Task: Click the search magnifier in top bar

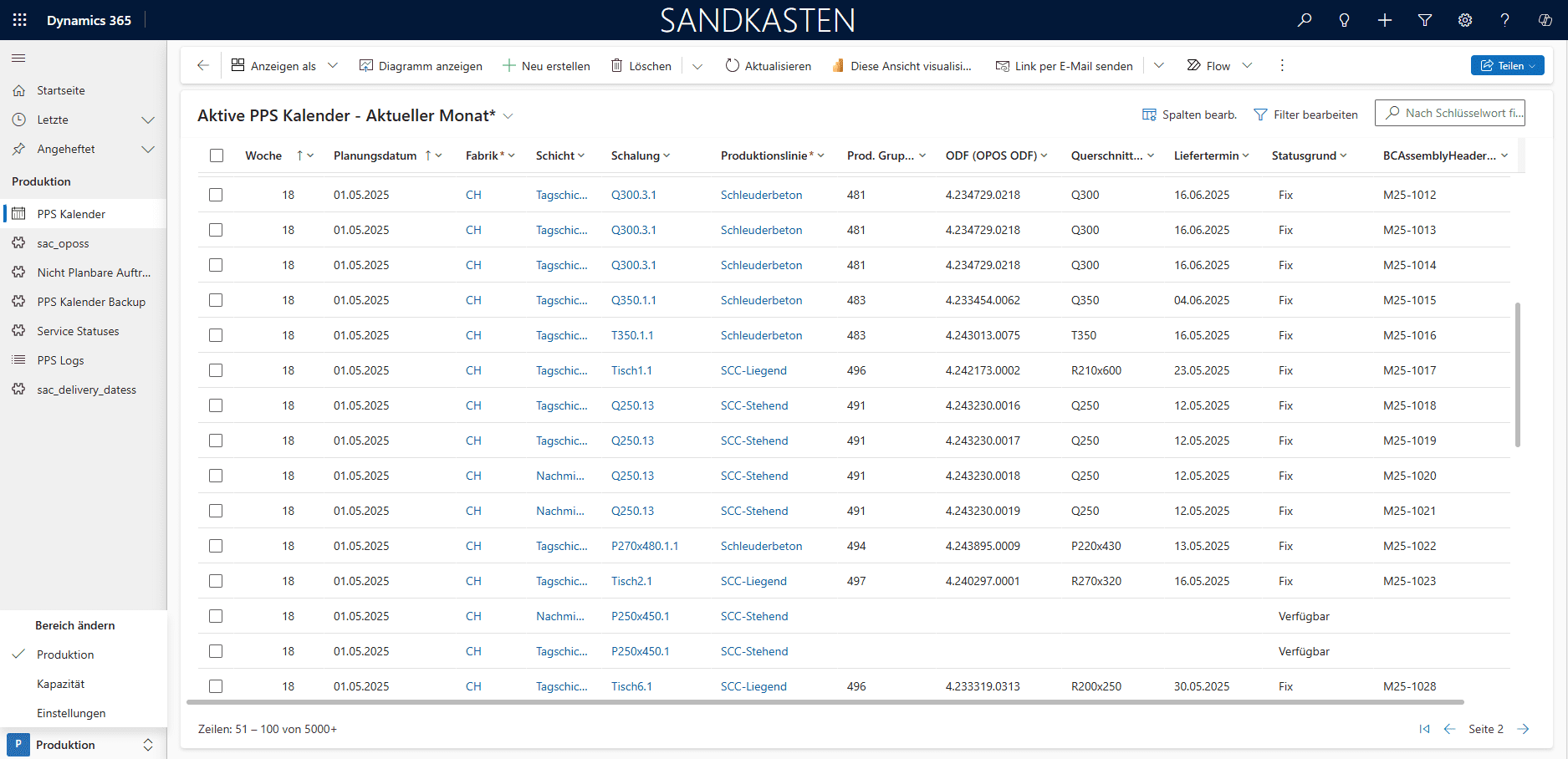Action: pyautogui.click(x=1304, y=20)
